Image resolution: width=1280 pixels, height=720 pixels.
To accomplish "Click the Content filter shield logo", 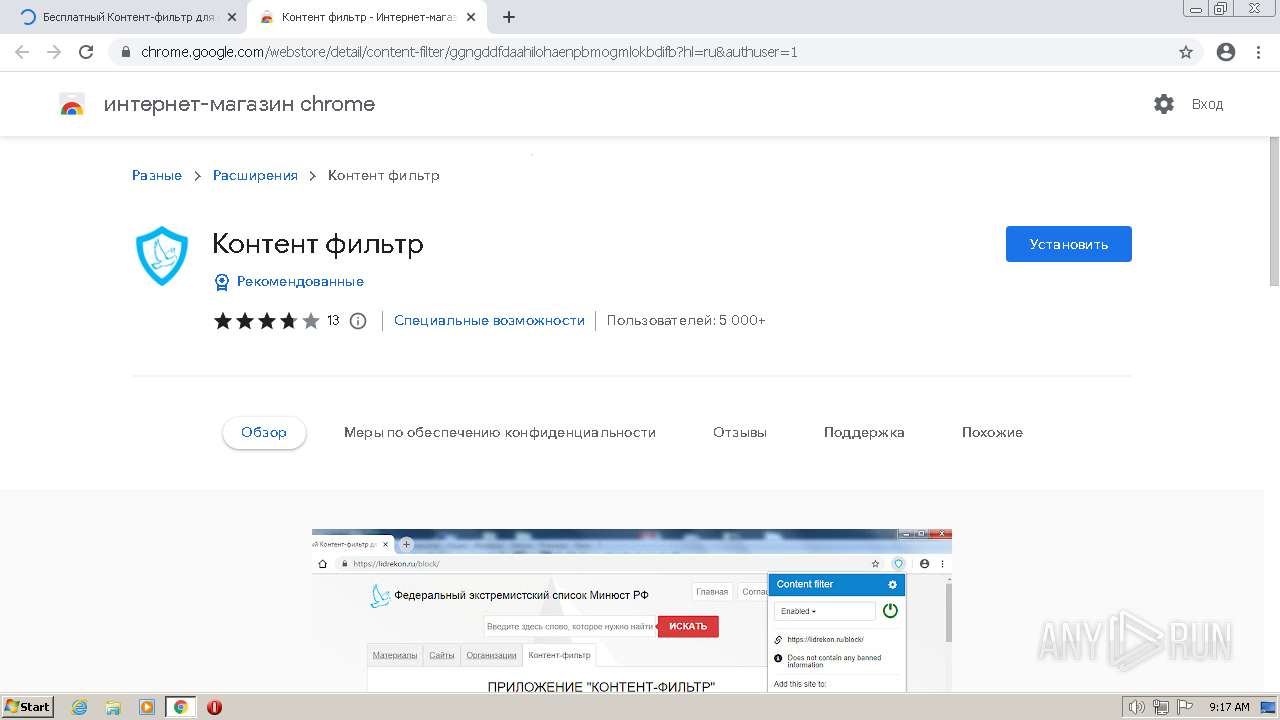I will coord(161,256).
